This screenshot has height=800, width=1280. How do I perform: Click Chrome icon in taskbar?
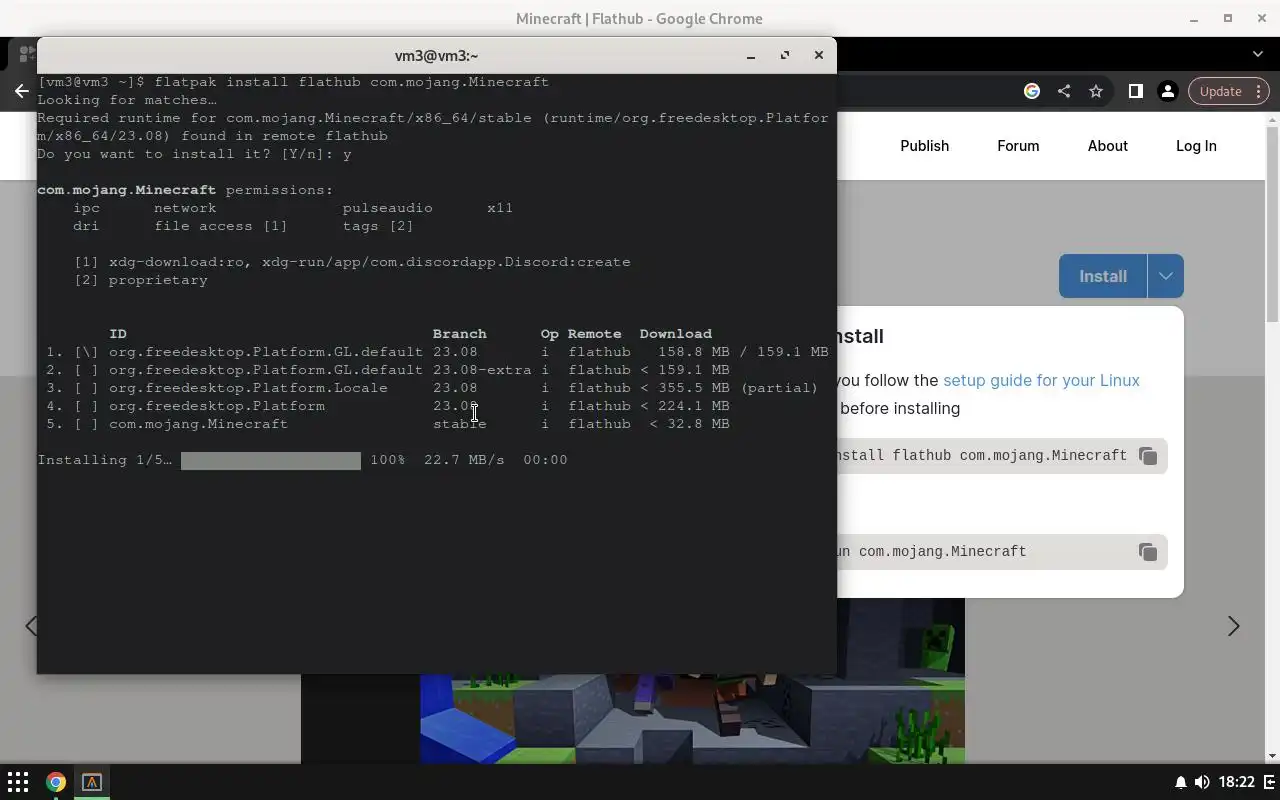[x=56, y=782]
